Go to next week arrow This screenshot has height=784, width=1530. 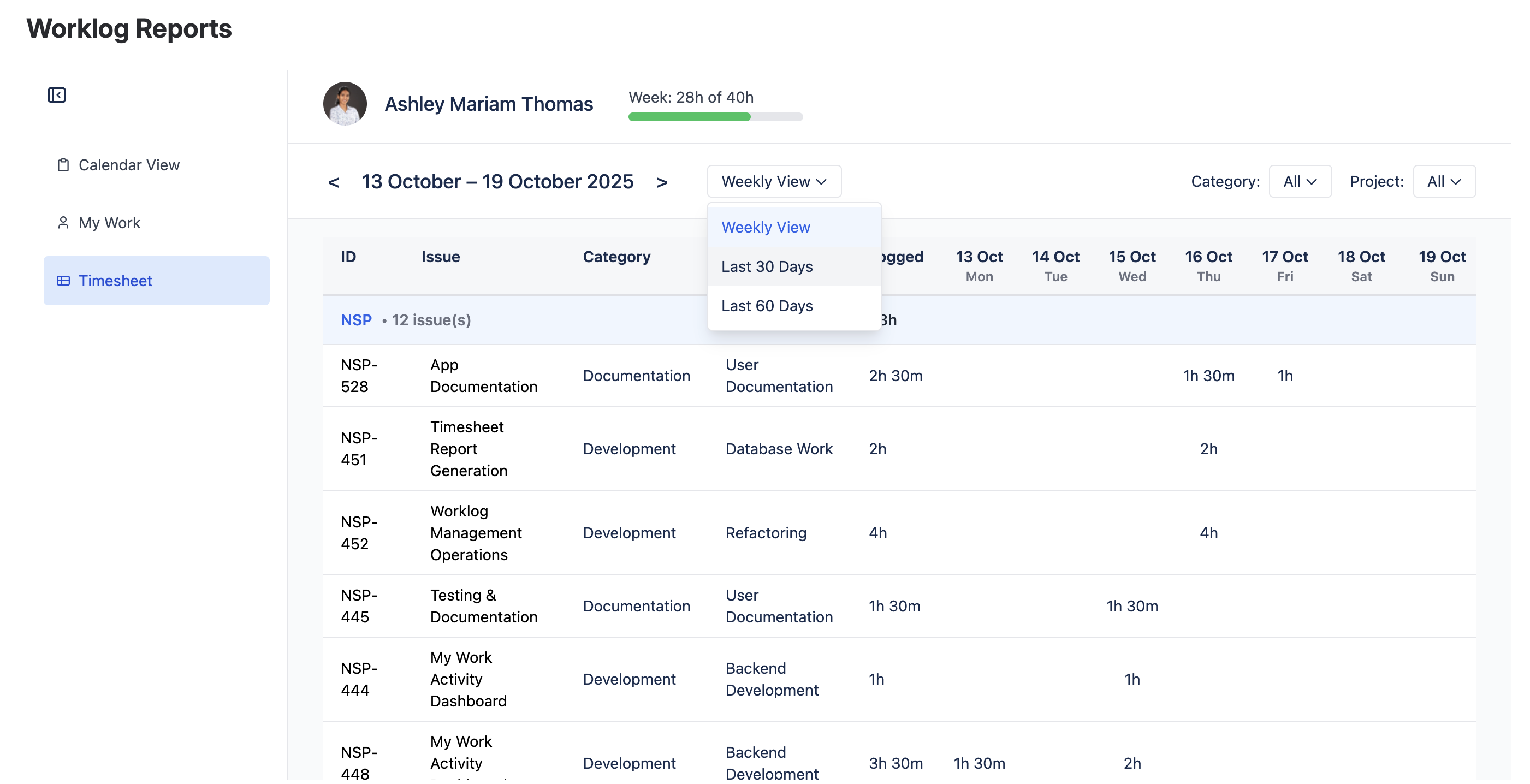[x=662, y=182]
